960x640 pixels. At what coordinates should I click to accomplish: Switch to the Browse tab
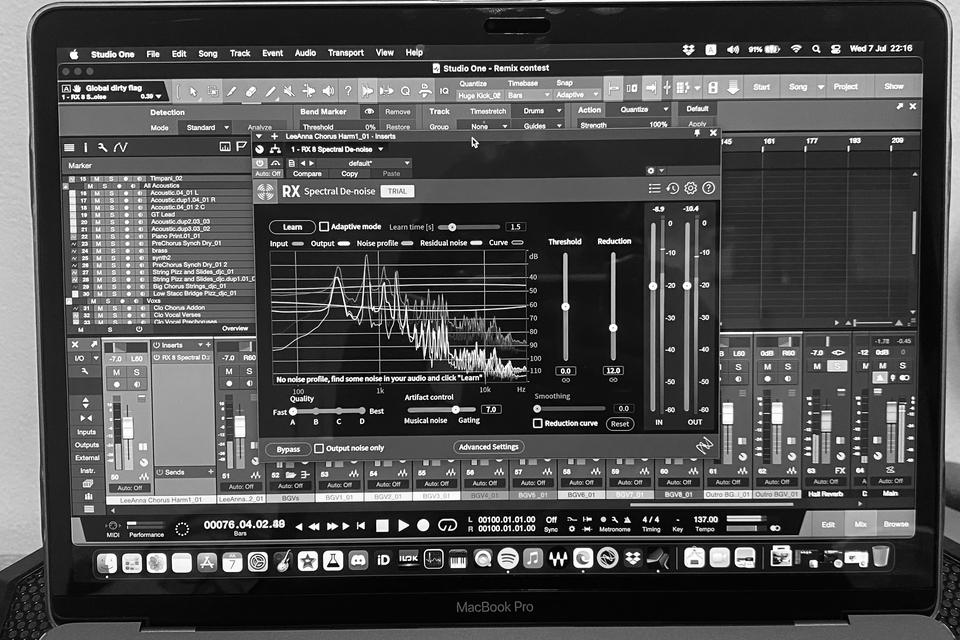[x=896, y=524]
